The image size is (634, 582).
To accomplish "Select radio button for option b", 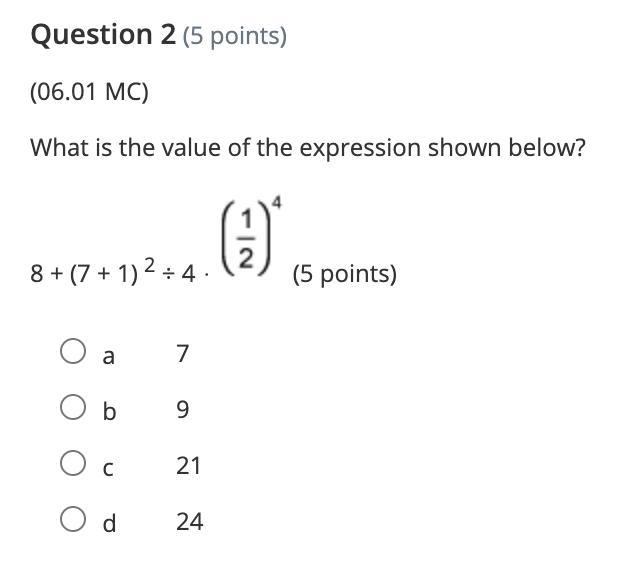I will (x=72, y=408).
